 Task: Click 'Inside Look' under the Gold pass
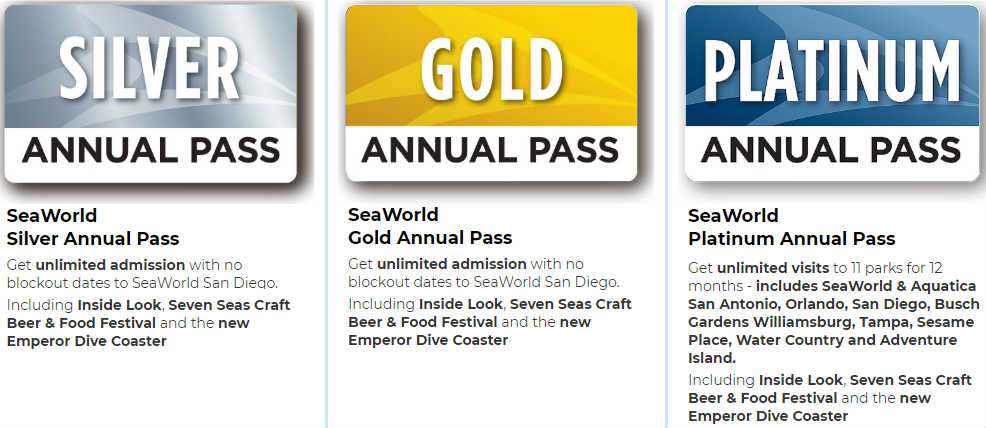click(x=461, y=304)
